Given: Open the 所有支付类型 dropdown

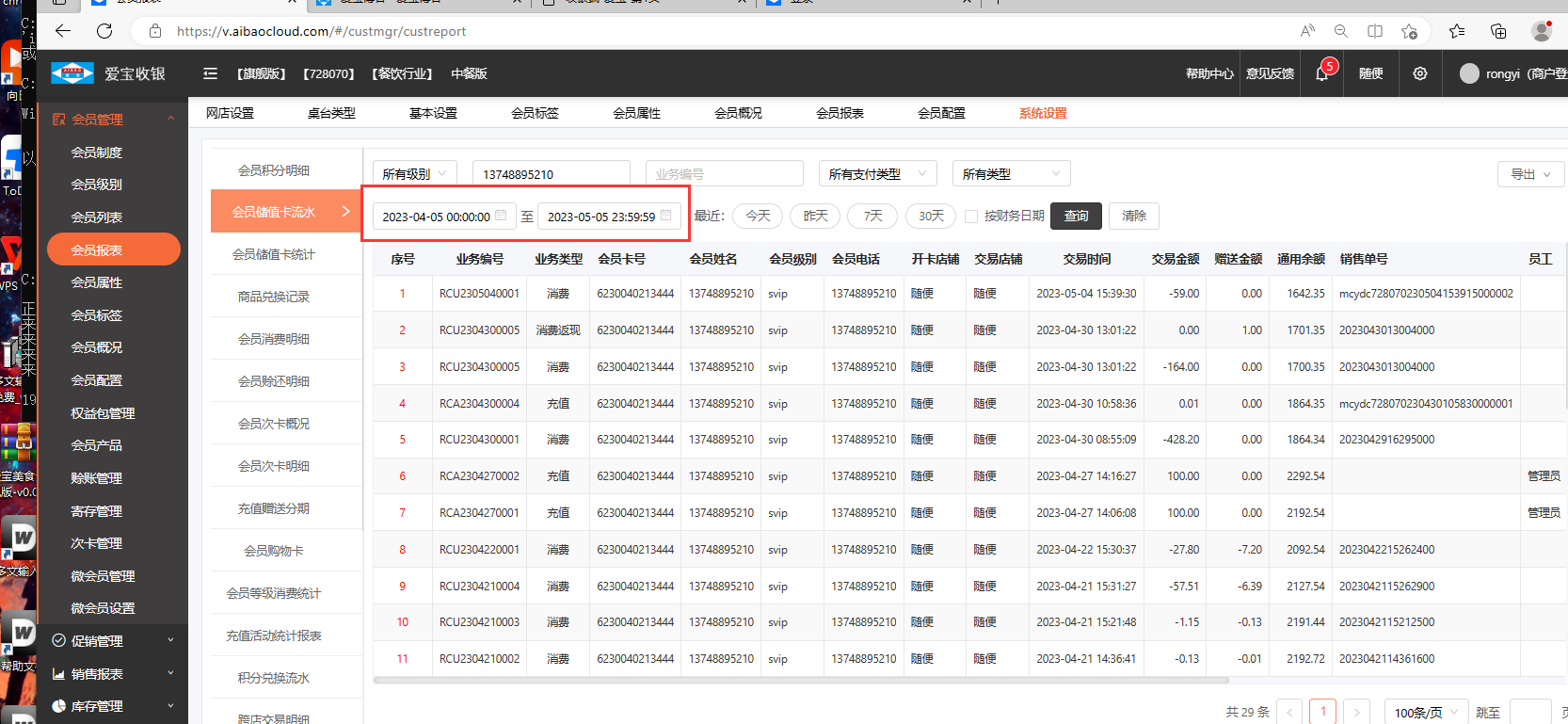Looking at the screenshot, I should point(877,174).
